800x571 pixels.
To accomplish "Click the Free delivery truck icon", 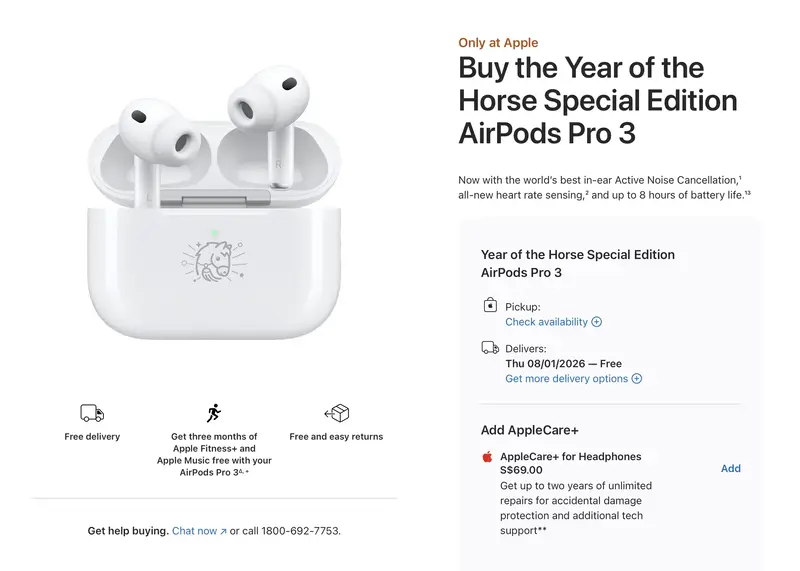I will (x=92, y=413).
